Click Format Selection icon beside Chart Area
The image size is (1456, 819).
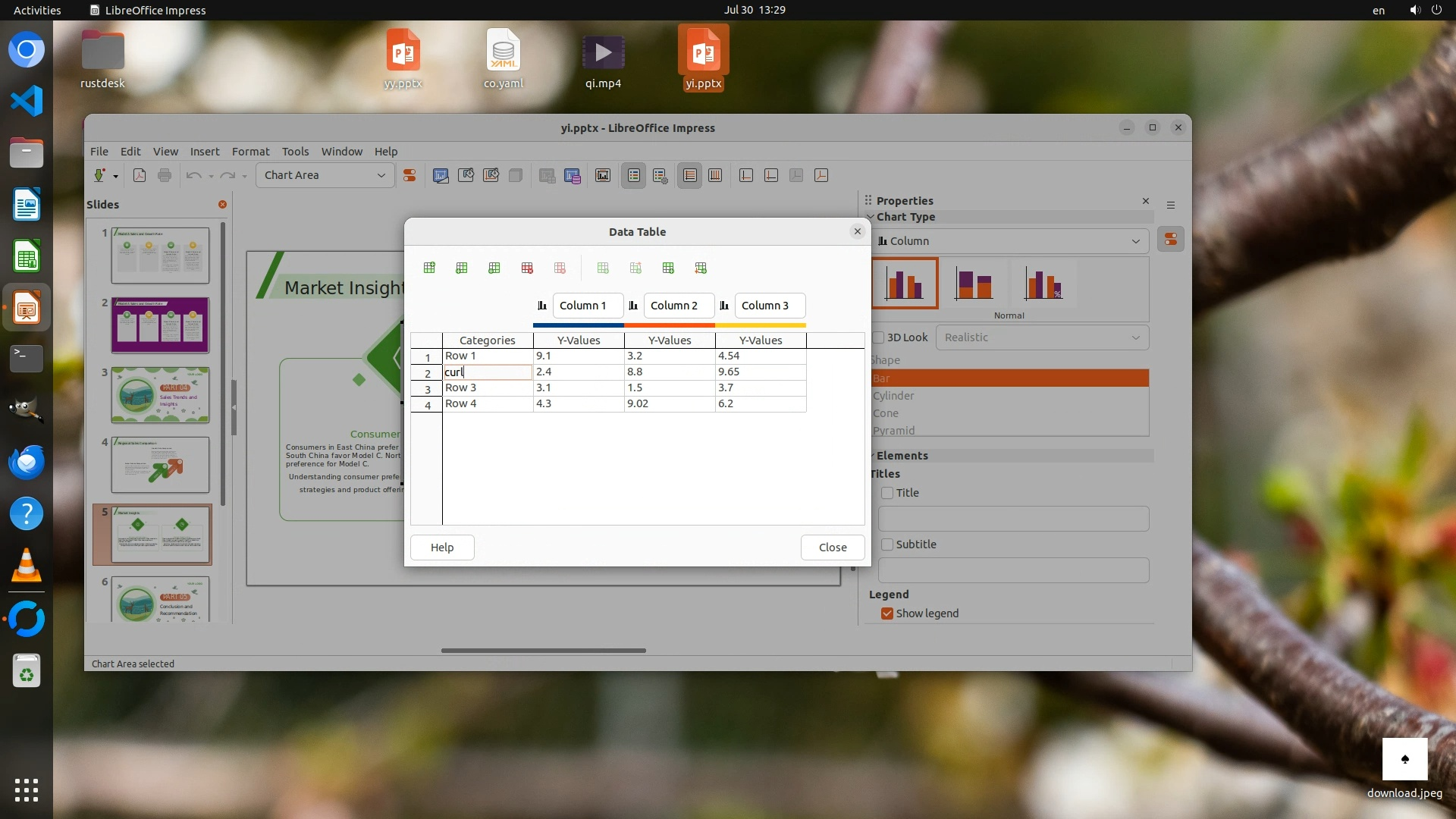409,175
